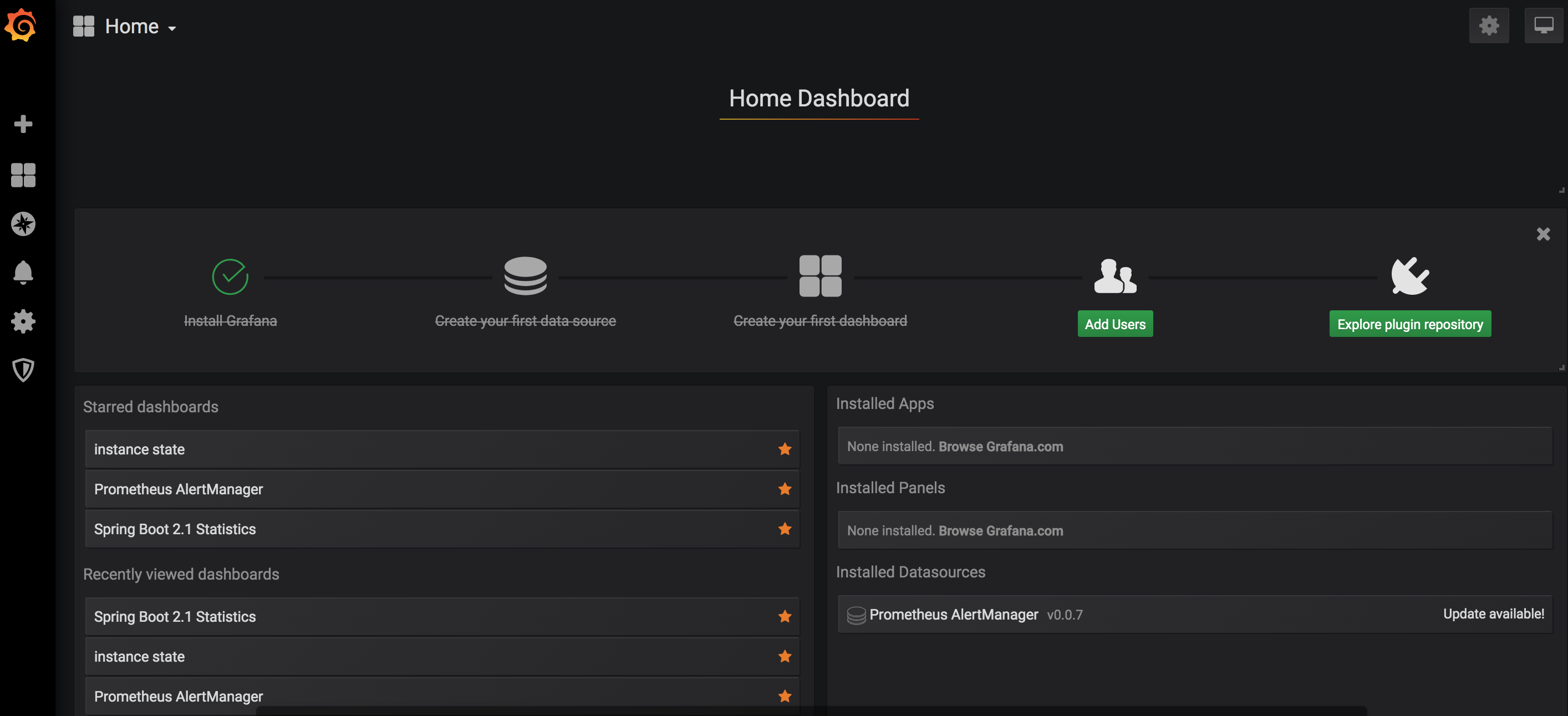Image resolution: width=1568 pixels, height=716 pixels.
Task: Select the Dashboards icon in the sidebar
Action: coord(23,175)
